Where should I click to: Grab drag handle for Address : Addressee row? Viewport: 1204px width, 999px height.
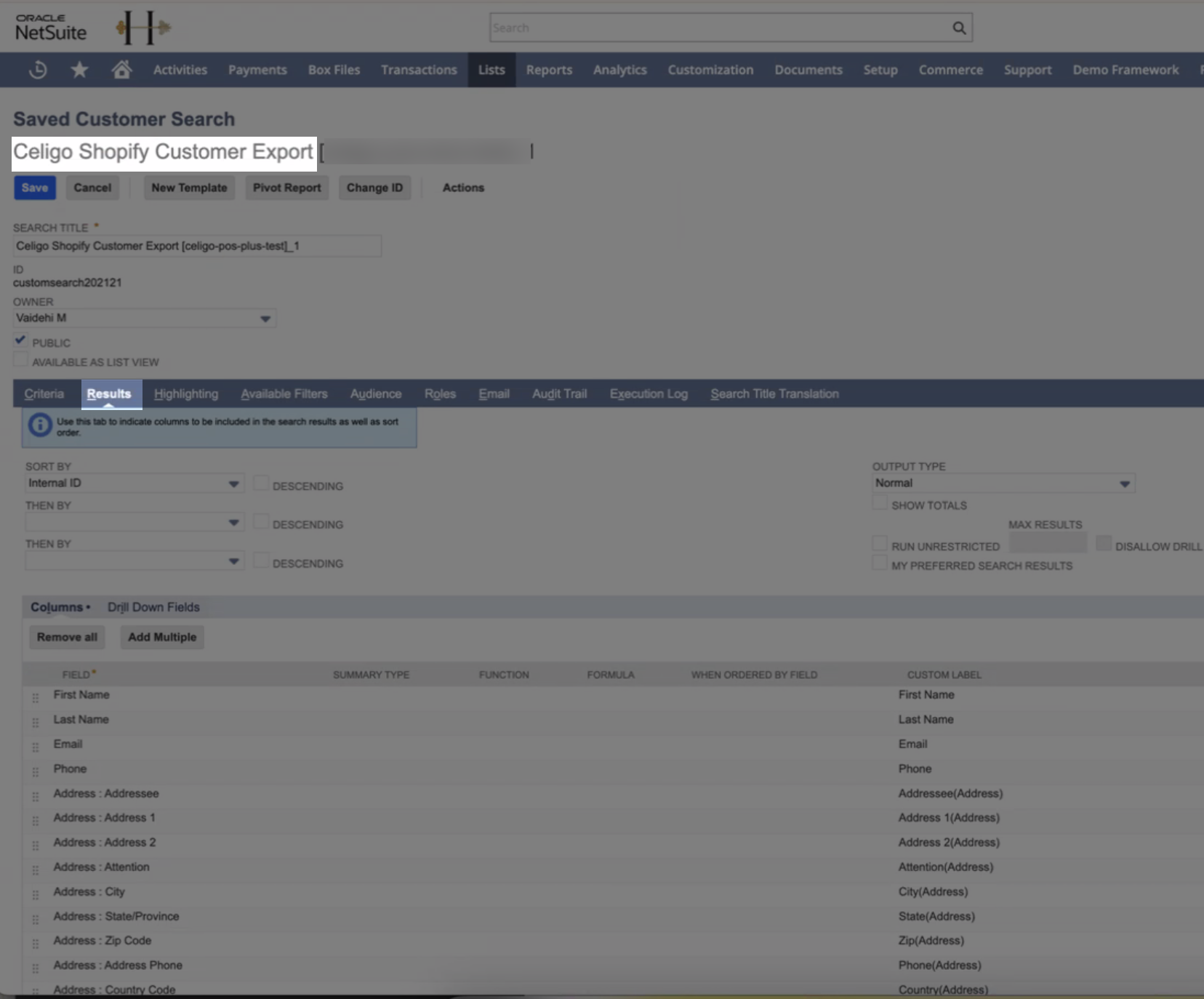[x=35, y=797]
